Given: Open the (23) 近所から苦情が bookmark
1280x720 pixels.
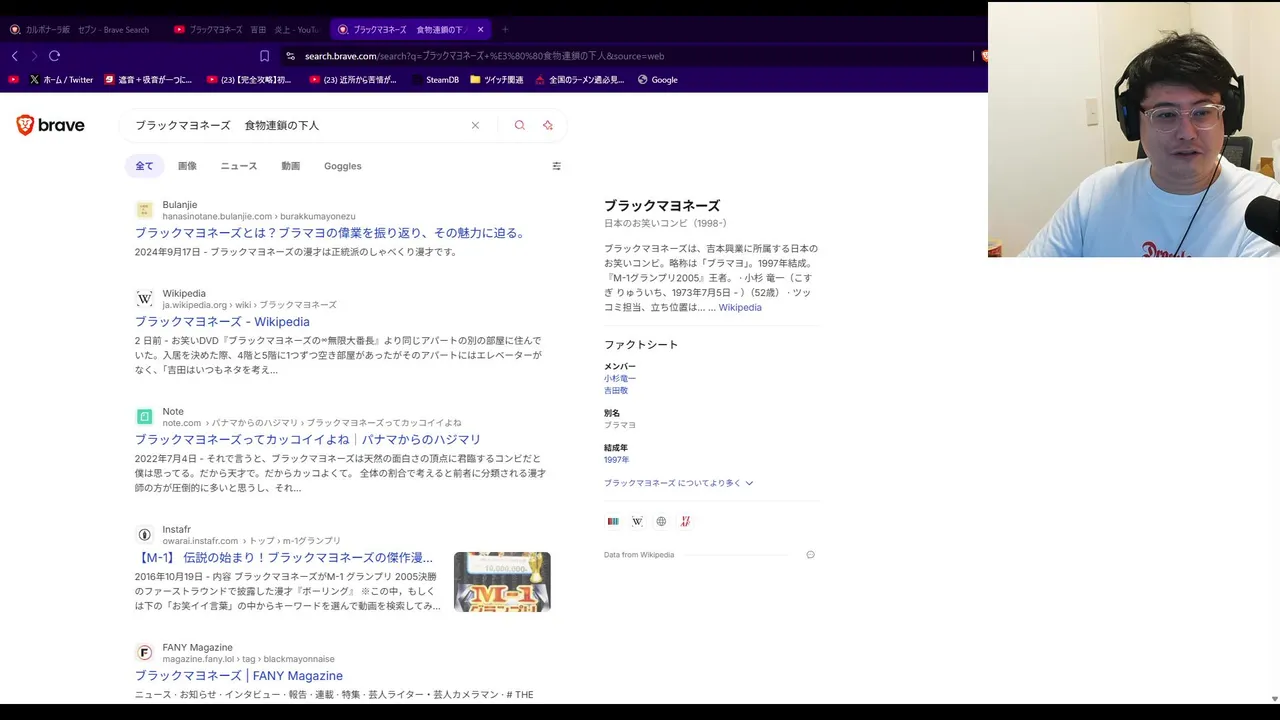Looking at the screenshot, I should (353, 79).
